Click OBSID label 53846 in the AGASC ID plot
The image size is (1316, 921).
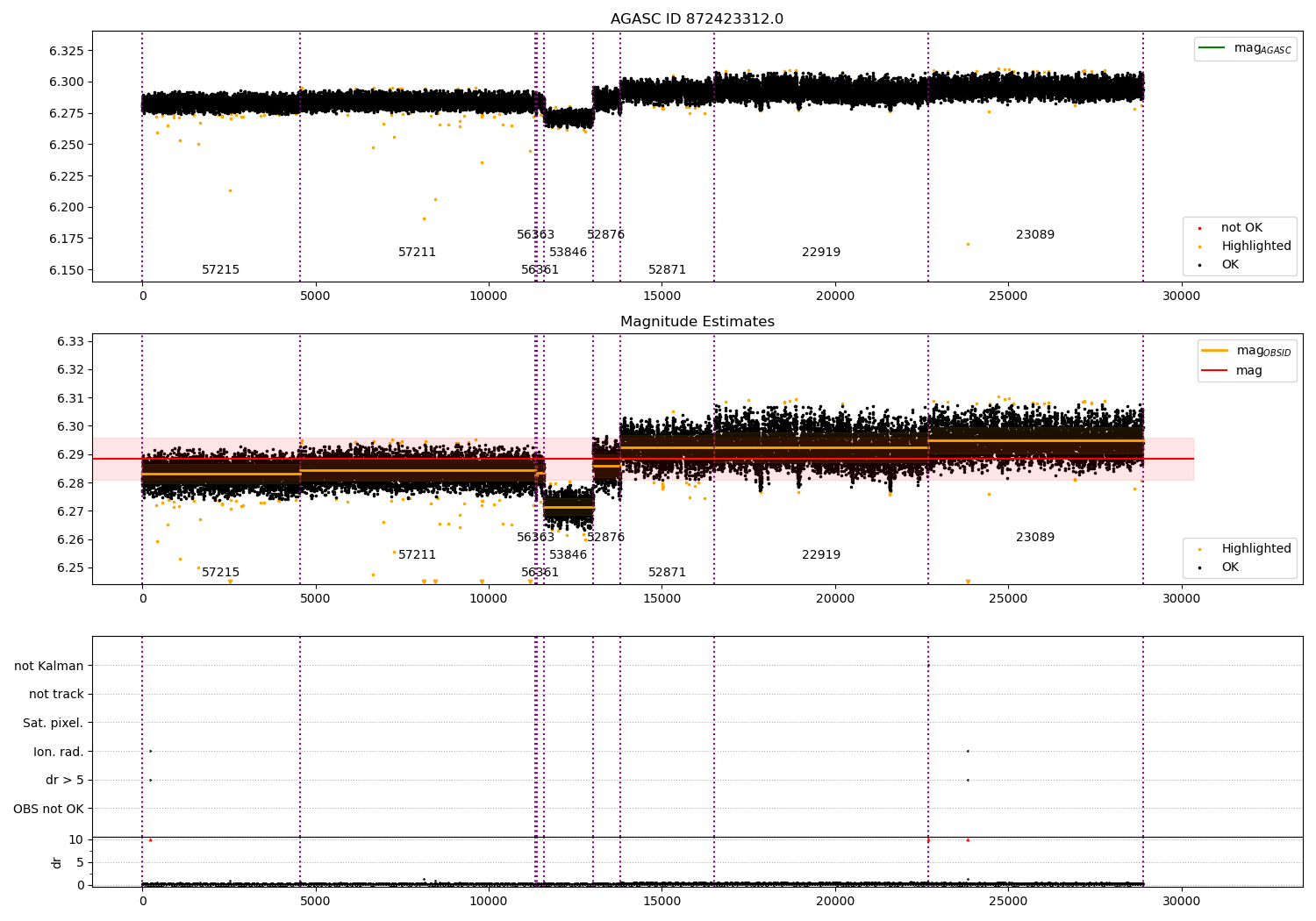(x=568, y=253)
